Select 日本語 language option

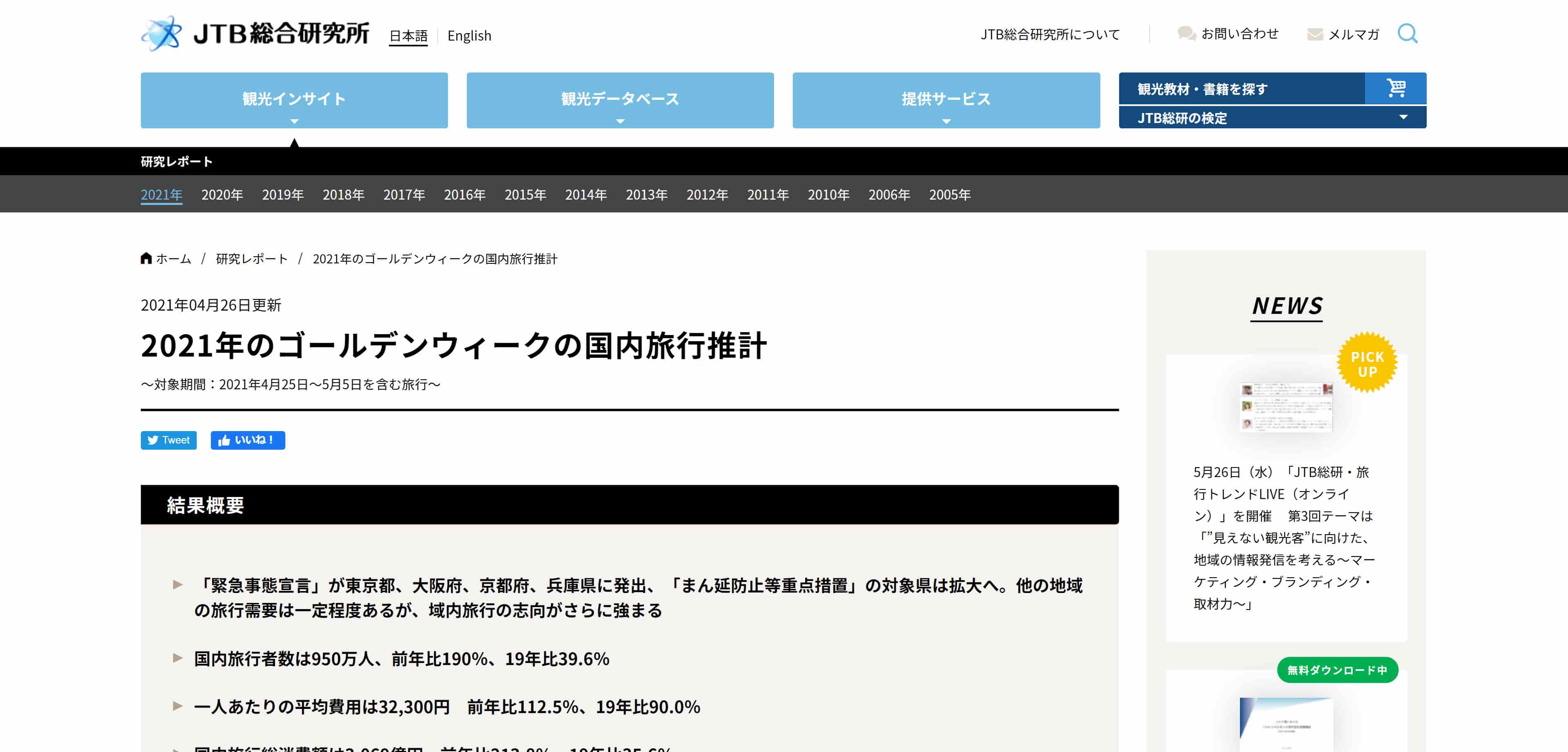pos(408,36)
